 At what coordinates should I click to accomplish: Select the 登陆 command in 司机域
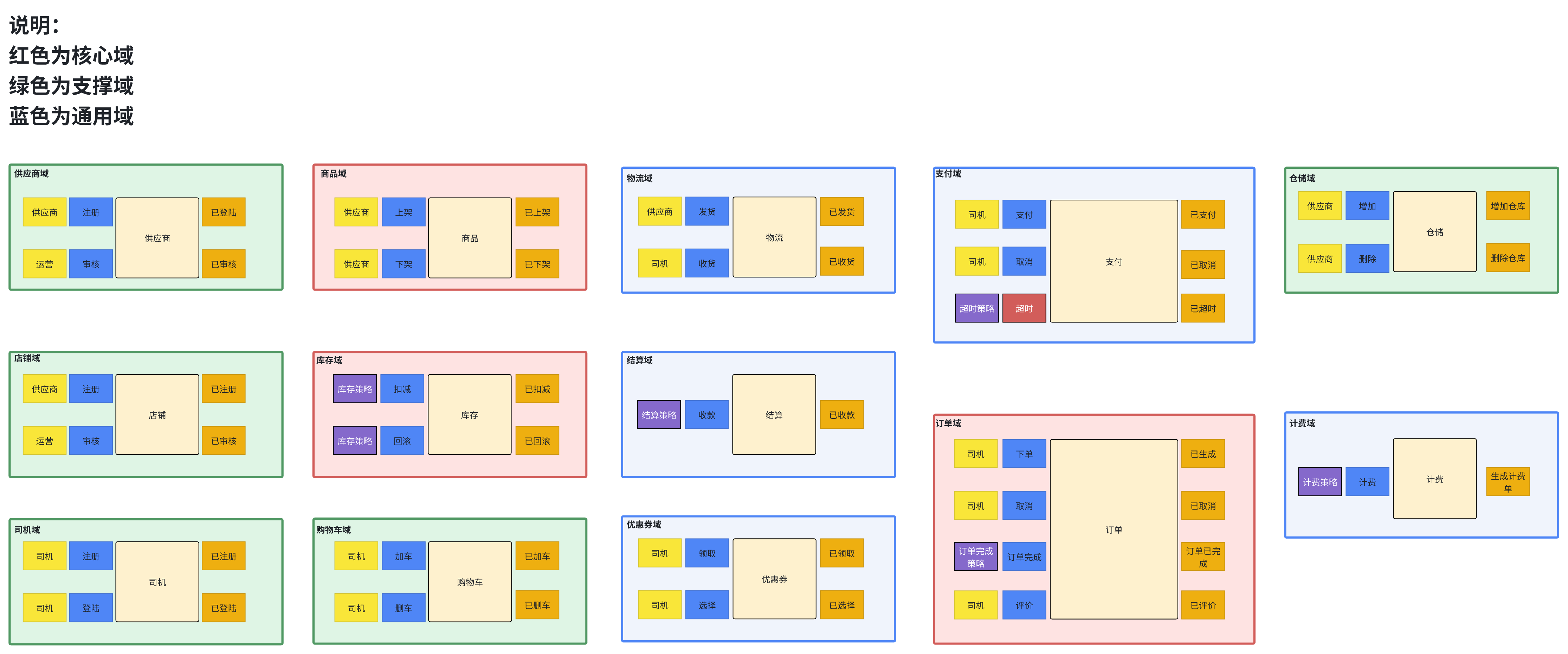click(x=91, y=607)
